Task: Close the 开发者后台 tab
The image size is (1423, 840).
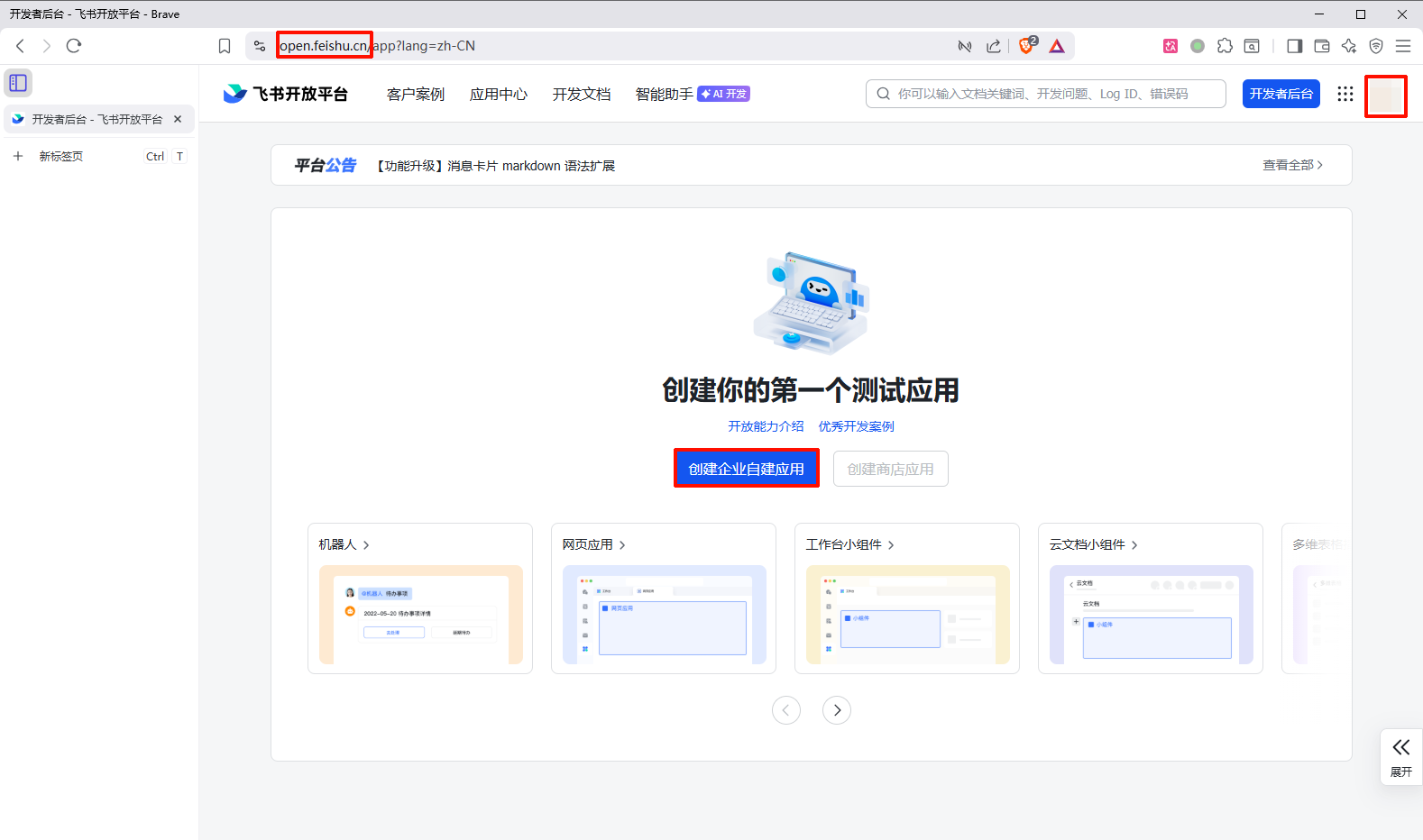Action: pos(178,119)
